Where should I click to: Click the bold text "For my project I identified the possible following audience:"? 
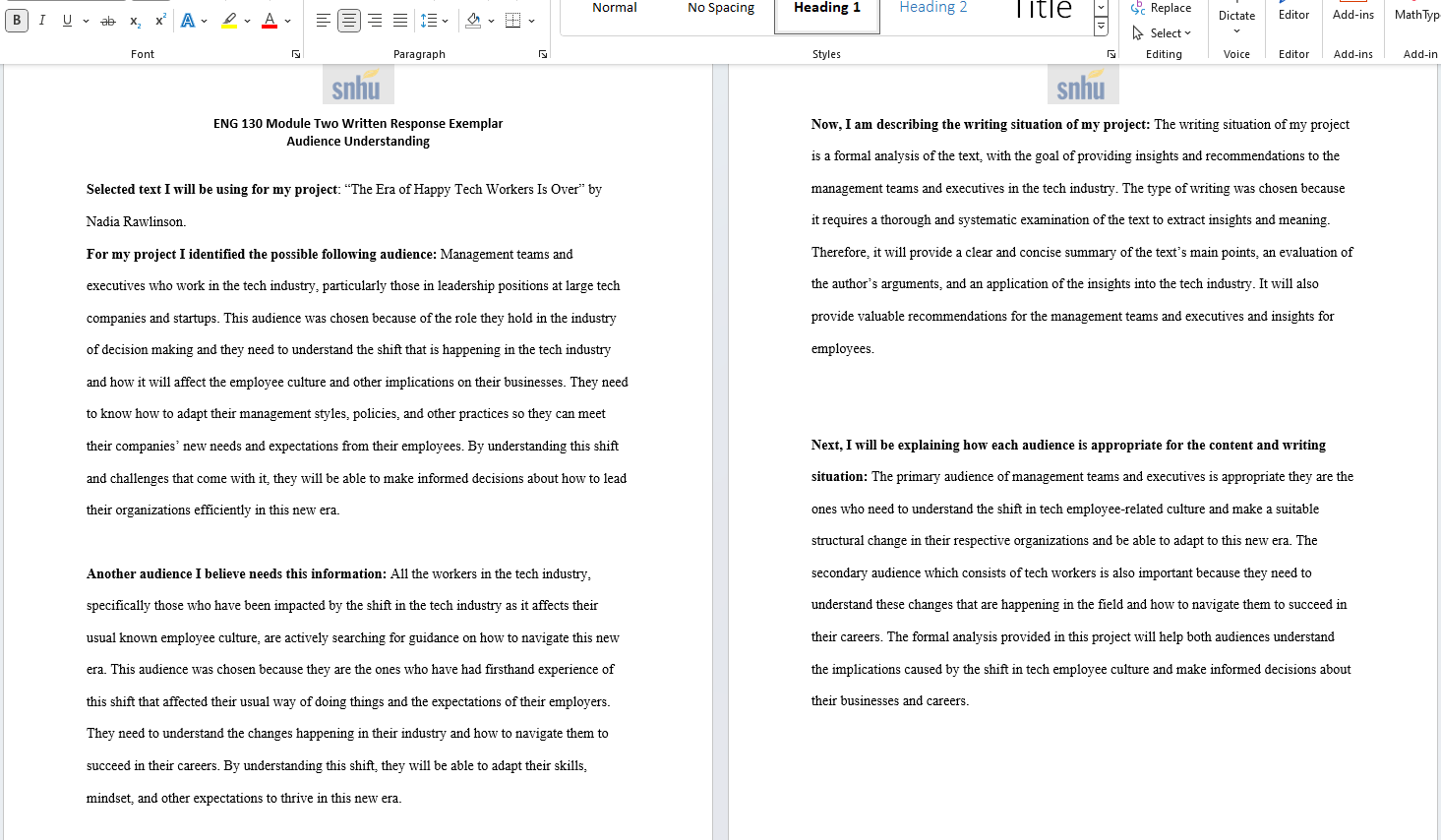[x=262, y=255]
